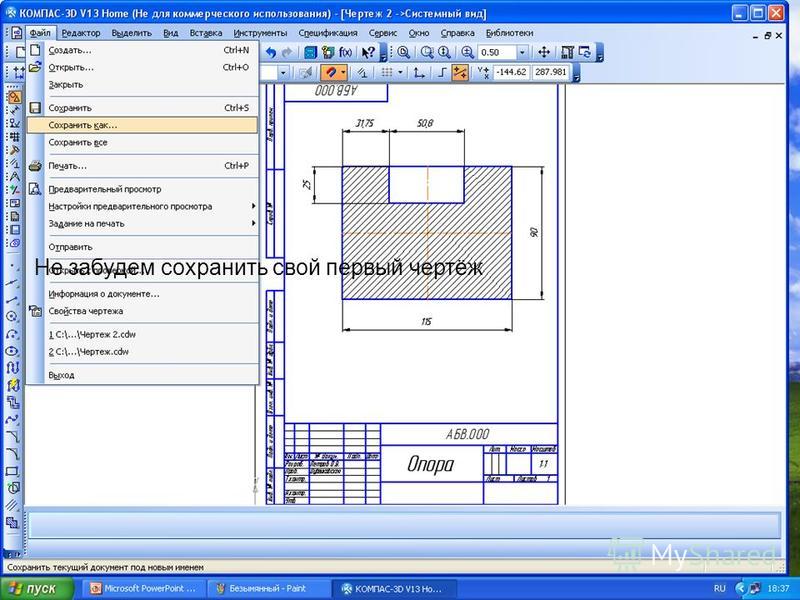Choose Выход in File menu

point(141,375)
